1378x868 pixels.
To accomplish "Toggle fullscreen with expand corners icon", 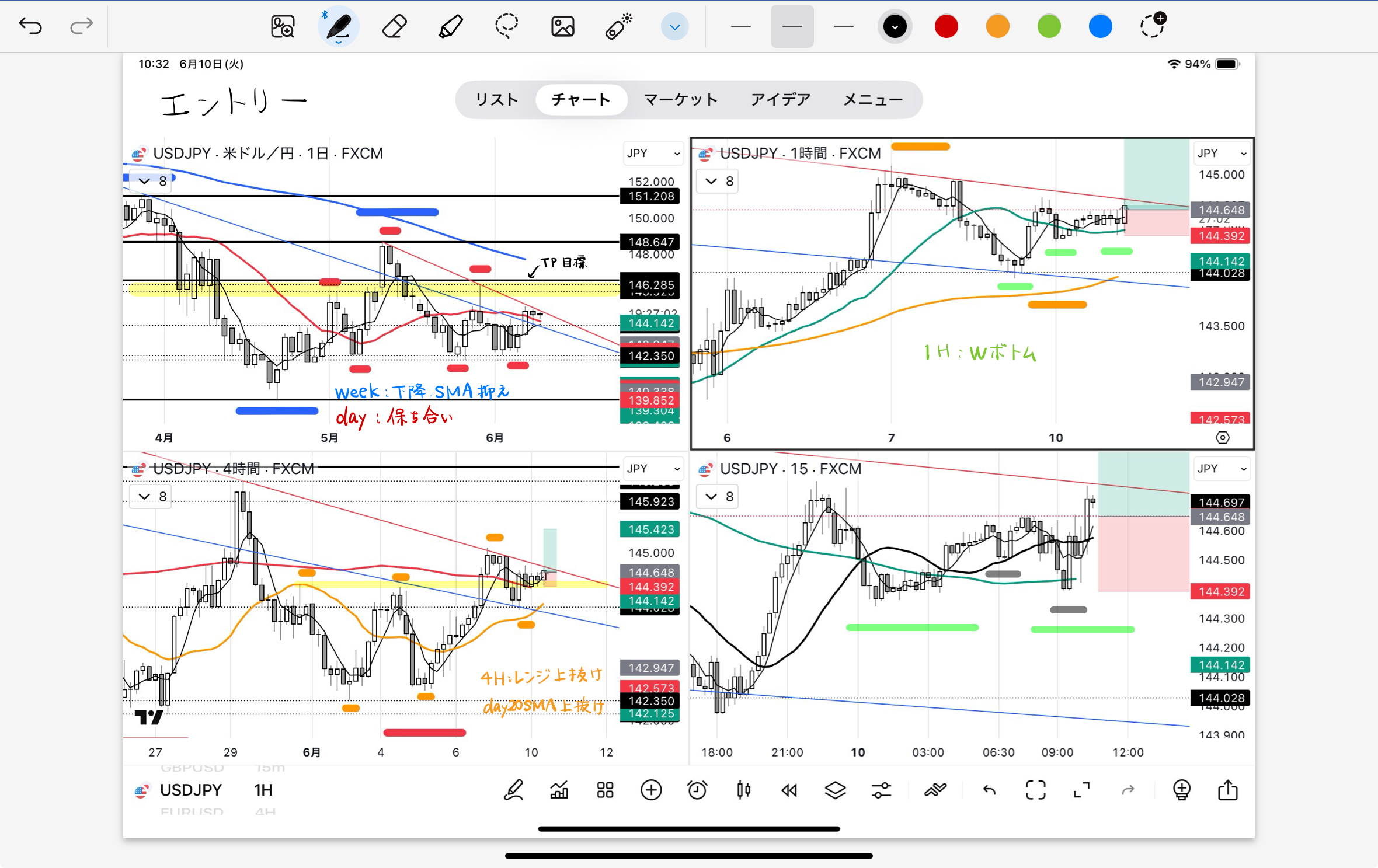I will pyautogui.click(x=1082, y=790).
